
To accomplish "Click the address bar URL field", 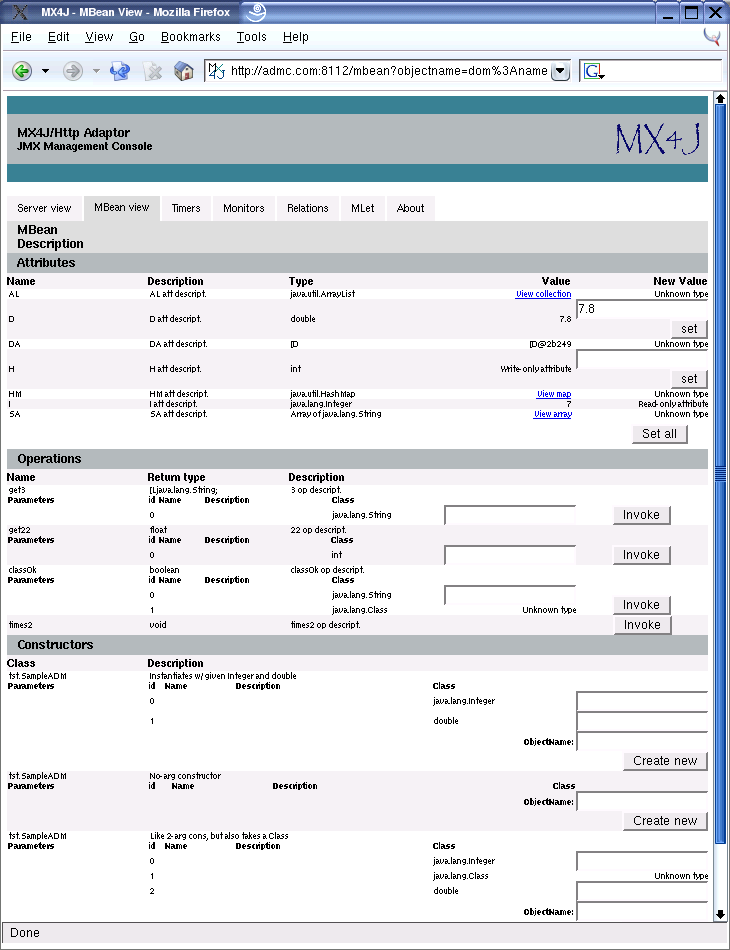I will point(389,71).
